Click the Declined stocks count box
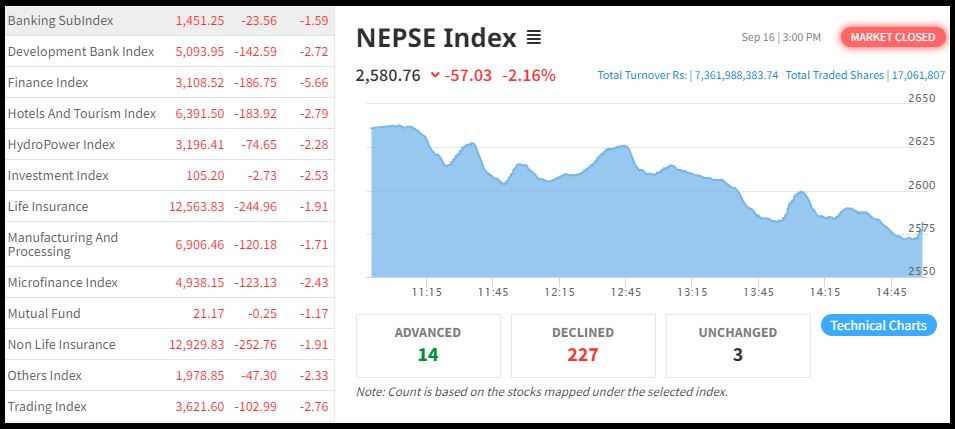The width and height of the screenshot is (955, 429). coord(583,344)
